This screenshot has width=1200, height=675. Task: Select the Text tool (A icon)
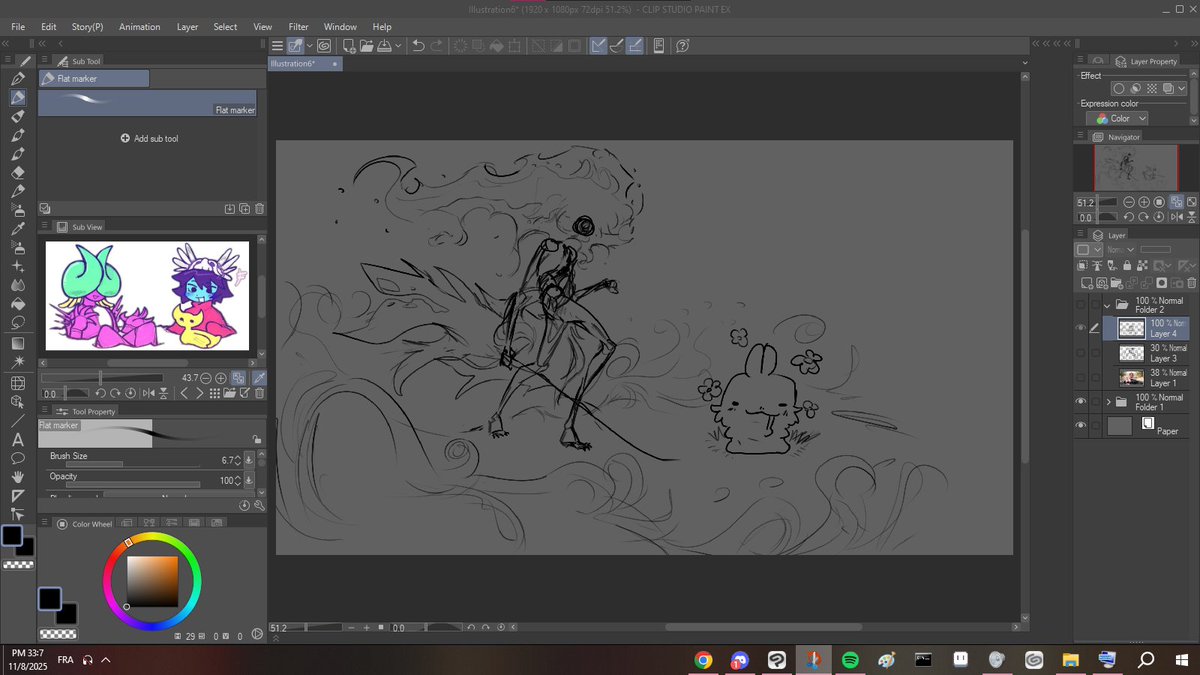pyautogui.click(x=18, y=439)
